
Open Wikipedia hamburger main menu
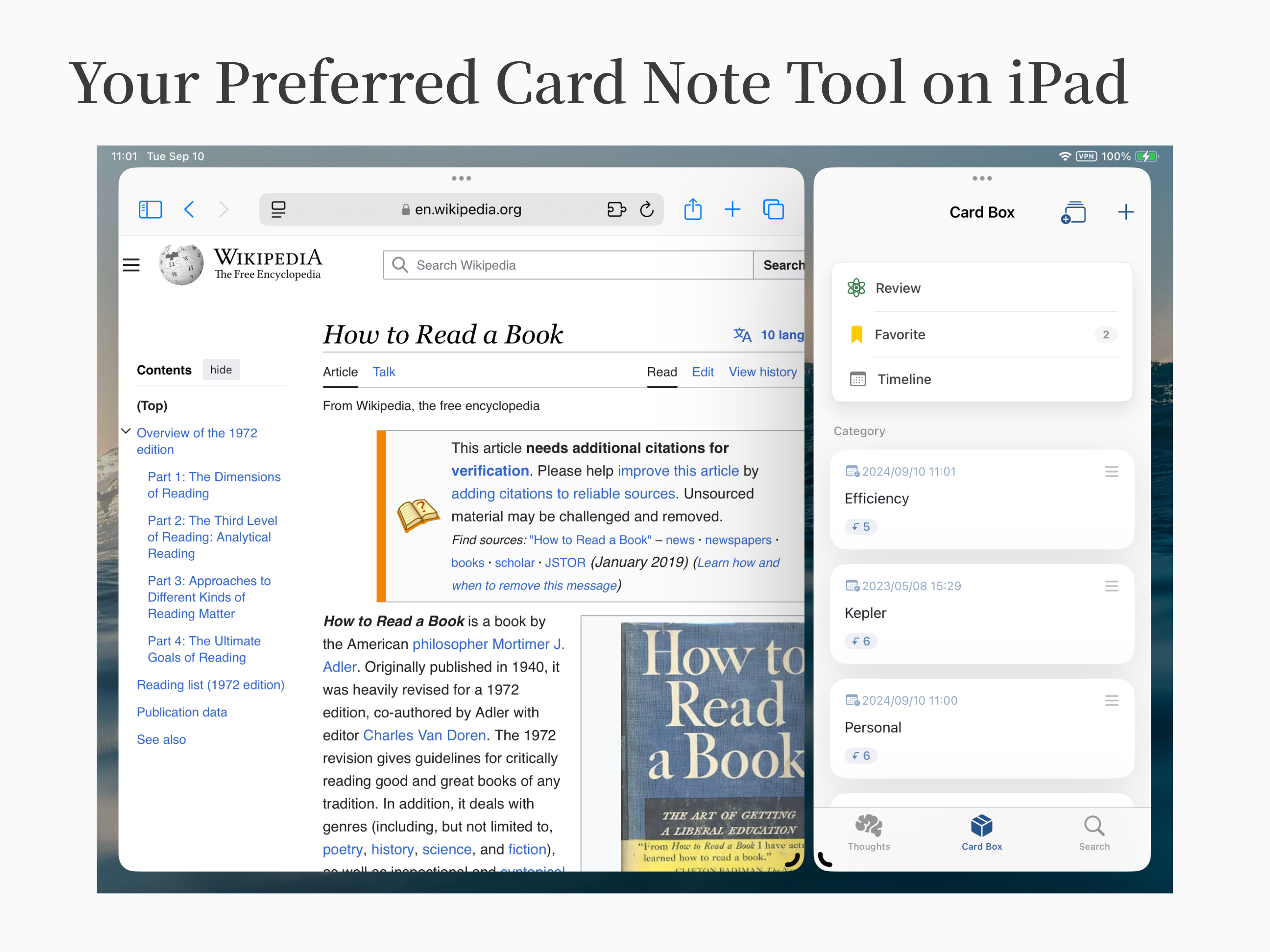coord(132,264)
